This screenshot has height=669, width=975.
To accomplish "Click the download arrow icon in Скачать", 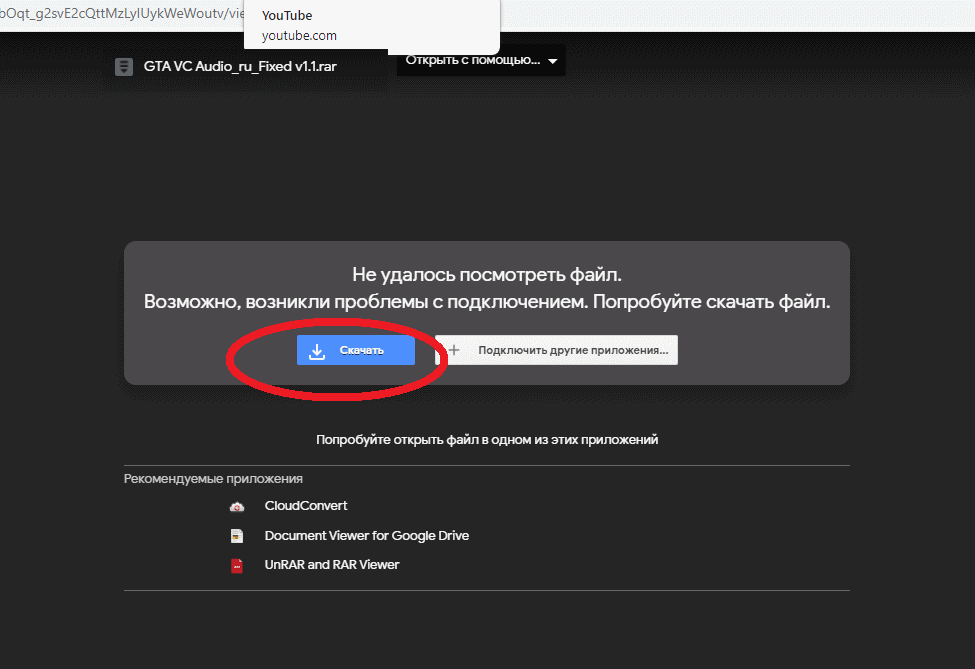I will point(317,351).
